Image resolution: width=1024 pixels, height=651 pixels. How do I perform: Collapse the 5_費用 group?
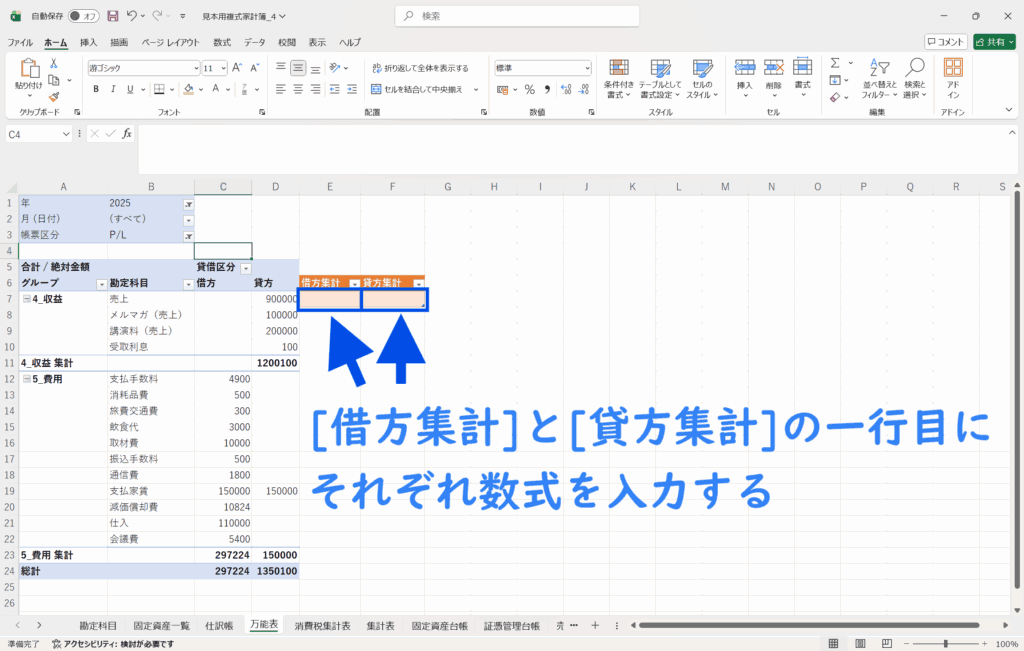pyautogui.click(x=27, y=379)
